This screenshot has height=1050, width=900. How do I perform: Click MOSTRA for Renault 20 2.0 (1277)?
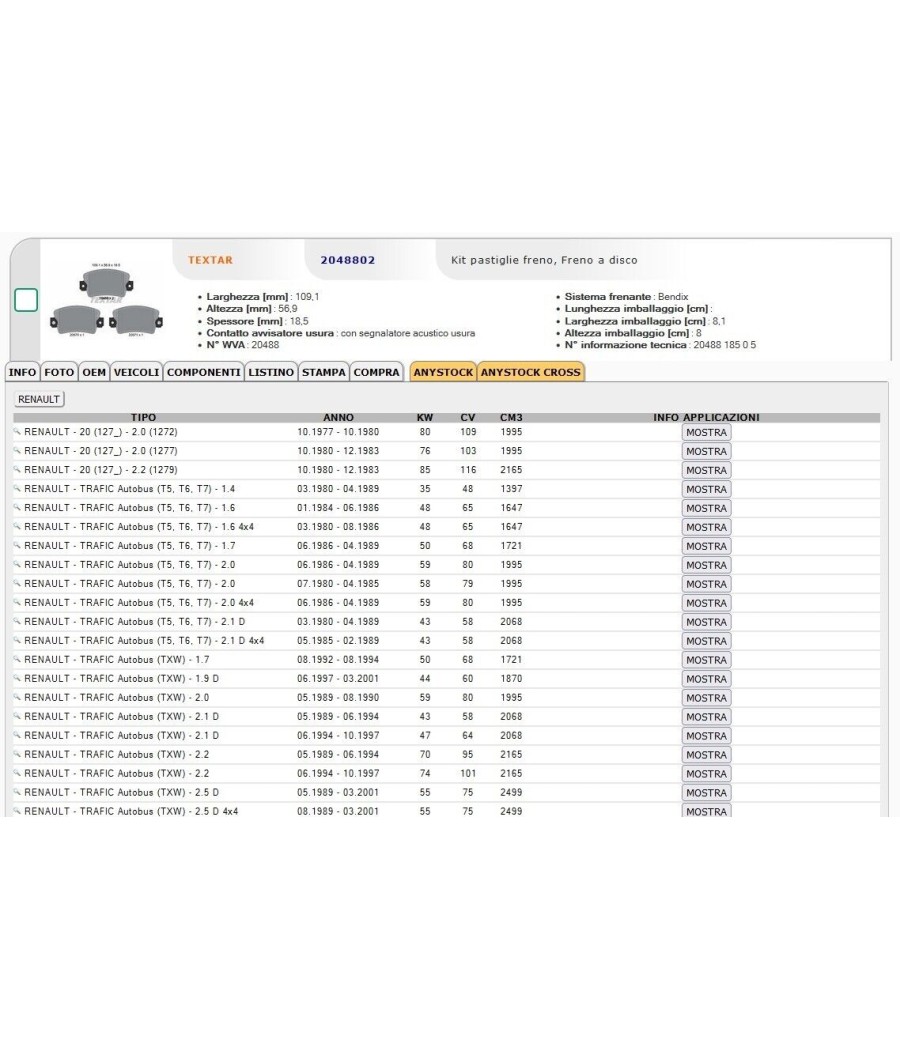point(706,451)
